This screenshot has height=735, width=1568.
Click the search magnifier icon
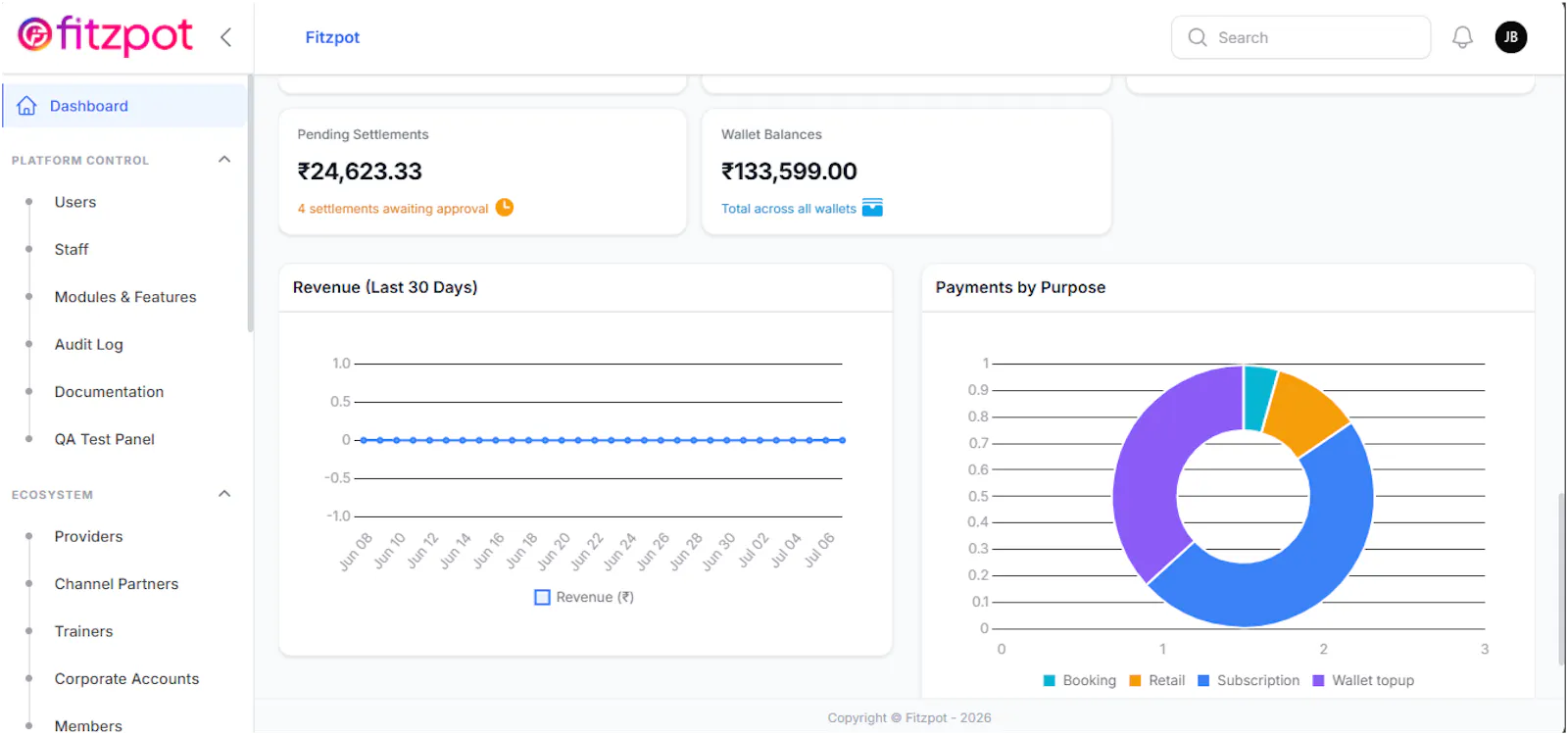coord(1198,37)
